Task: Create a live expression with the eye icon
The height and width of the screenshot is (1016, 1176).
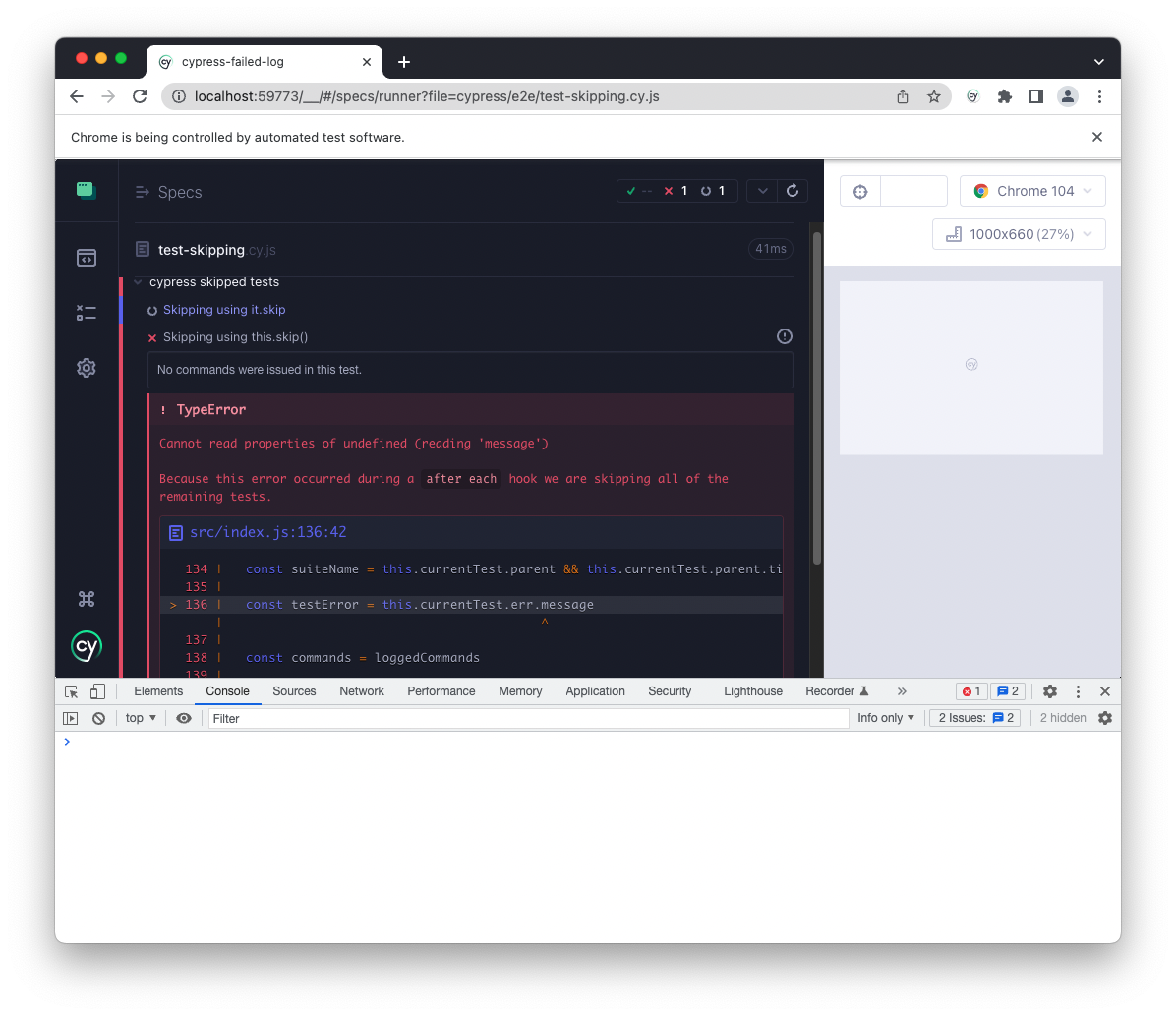Action: [184, 718]
